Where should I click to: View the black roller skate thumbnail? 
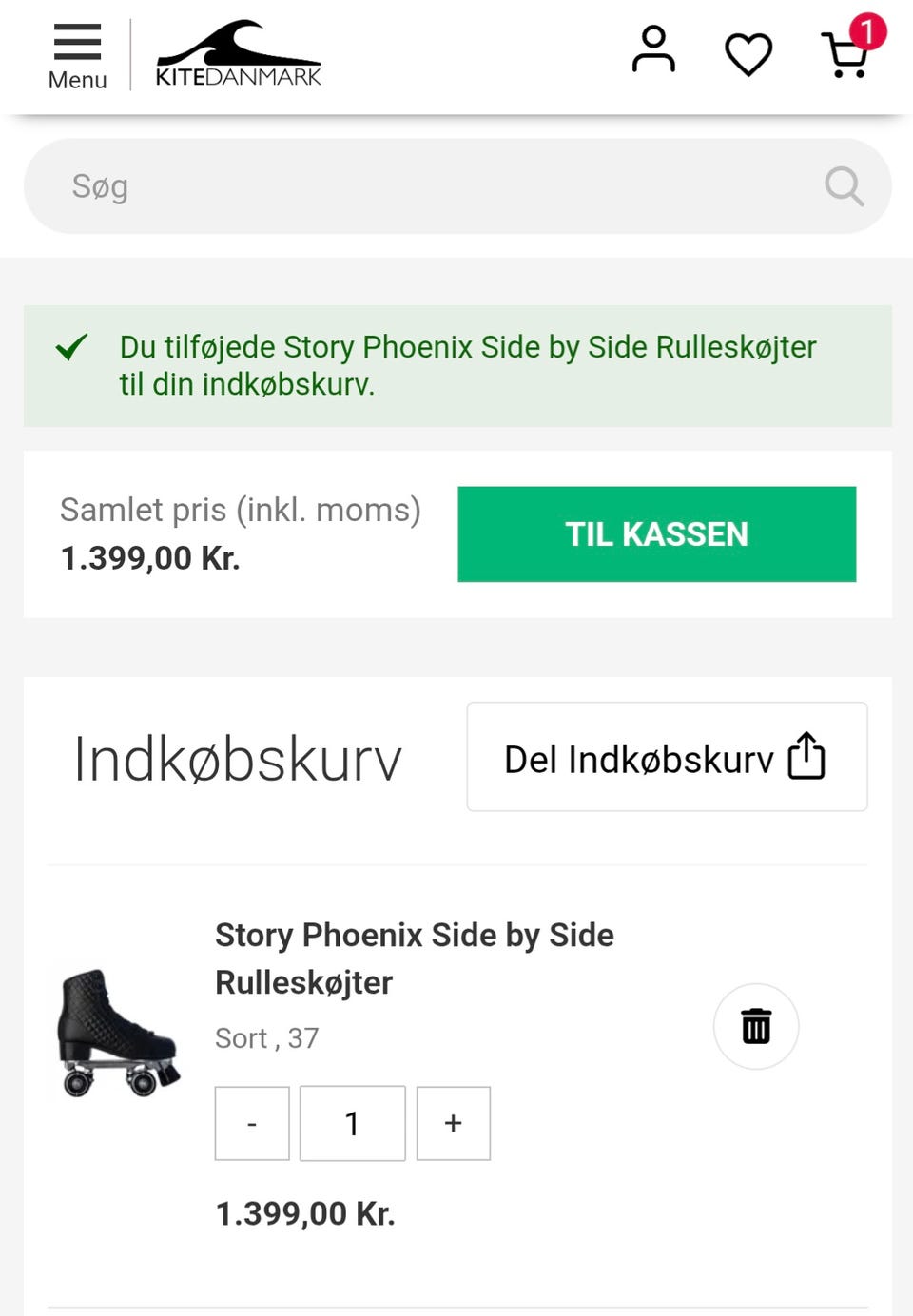tap(118, 1034)
